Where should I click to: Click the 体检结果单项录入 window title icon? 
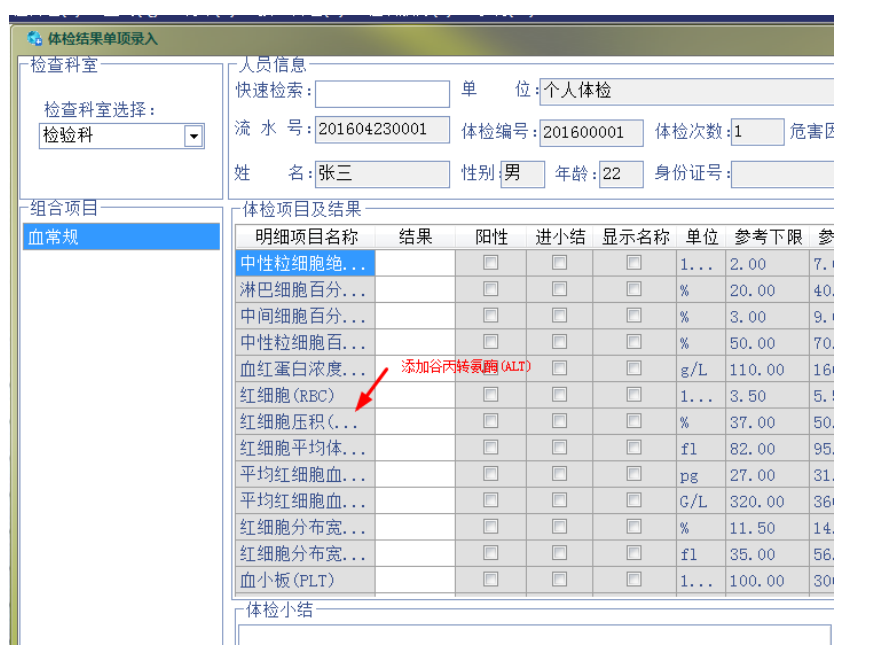pyautogui.click(x=34, y=38)
